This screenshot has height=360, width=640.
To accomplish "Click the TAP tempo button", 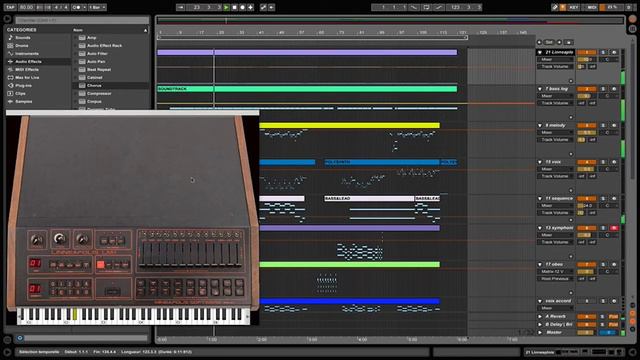I will (x=10, y=7).
